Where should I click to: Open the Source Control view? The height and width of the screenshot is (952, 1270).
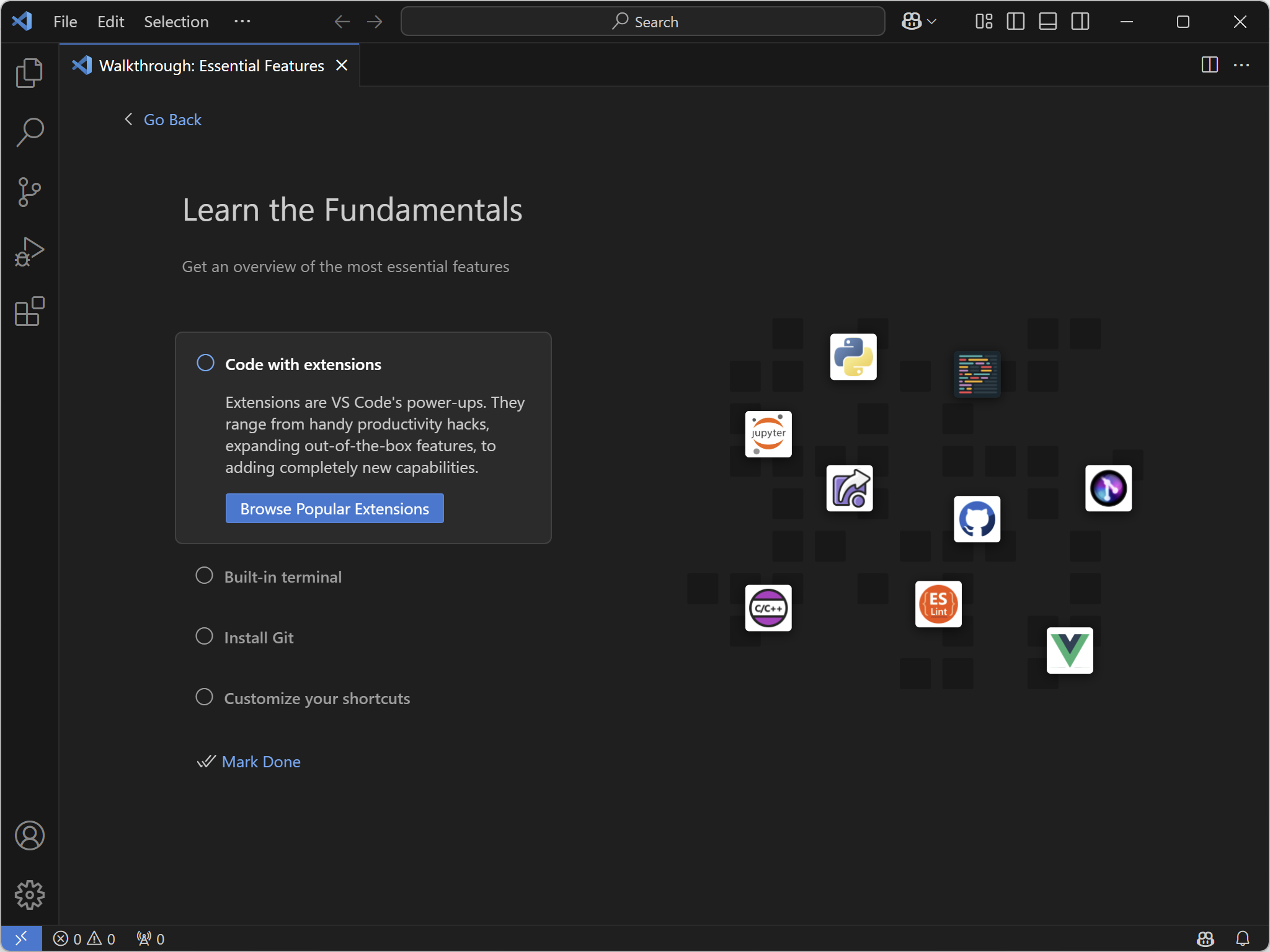29,192
